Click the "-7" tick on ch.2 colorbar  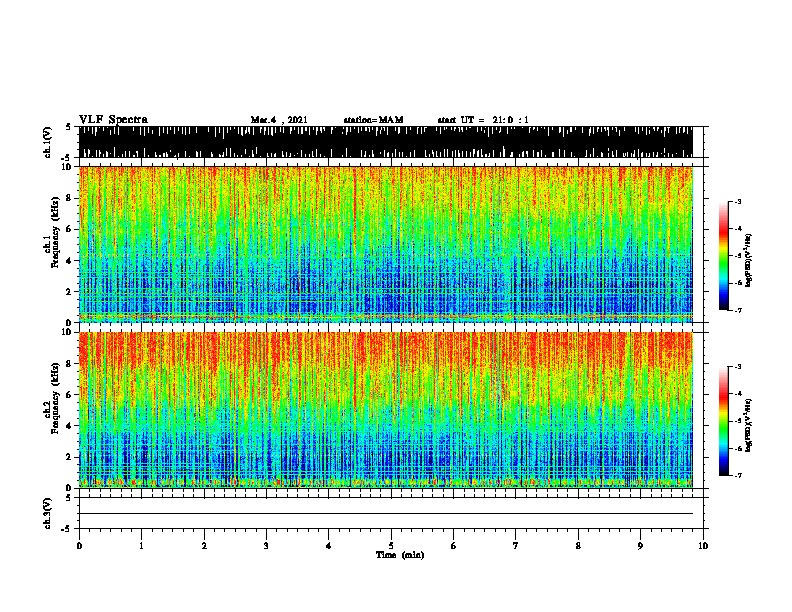tap(738, 475)
